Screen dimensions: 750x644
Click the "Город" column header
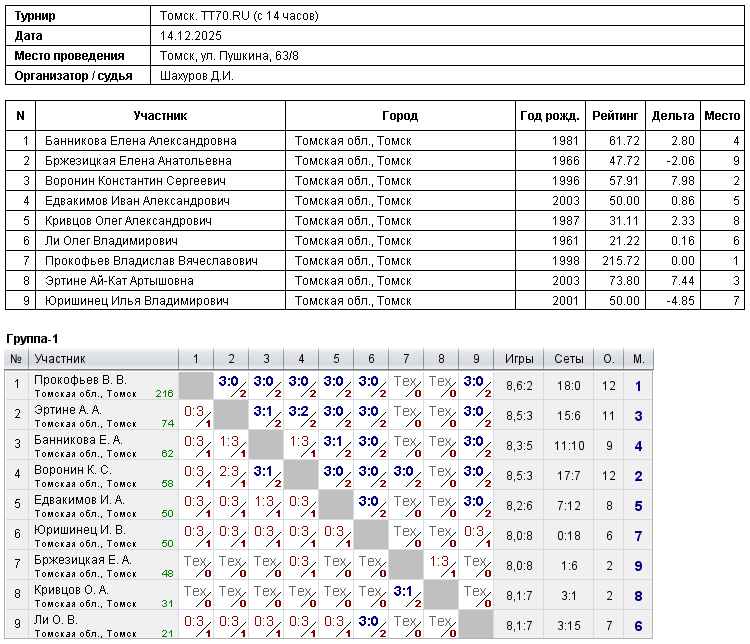[400, 116]
